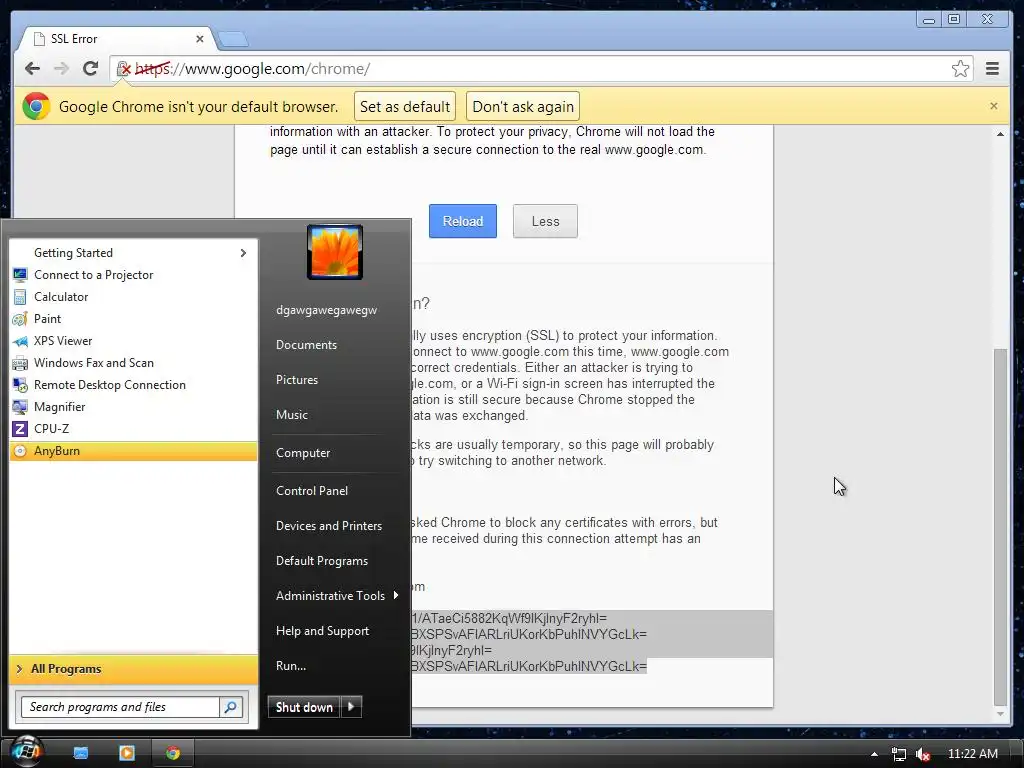Click the XPS Viewer icon
The image size is (1024, 768).
(x=20, y=341)
